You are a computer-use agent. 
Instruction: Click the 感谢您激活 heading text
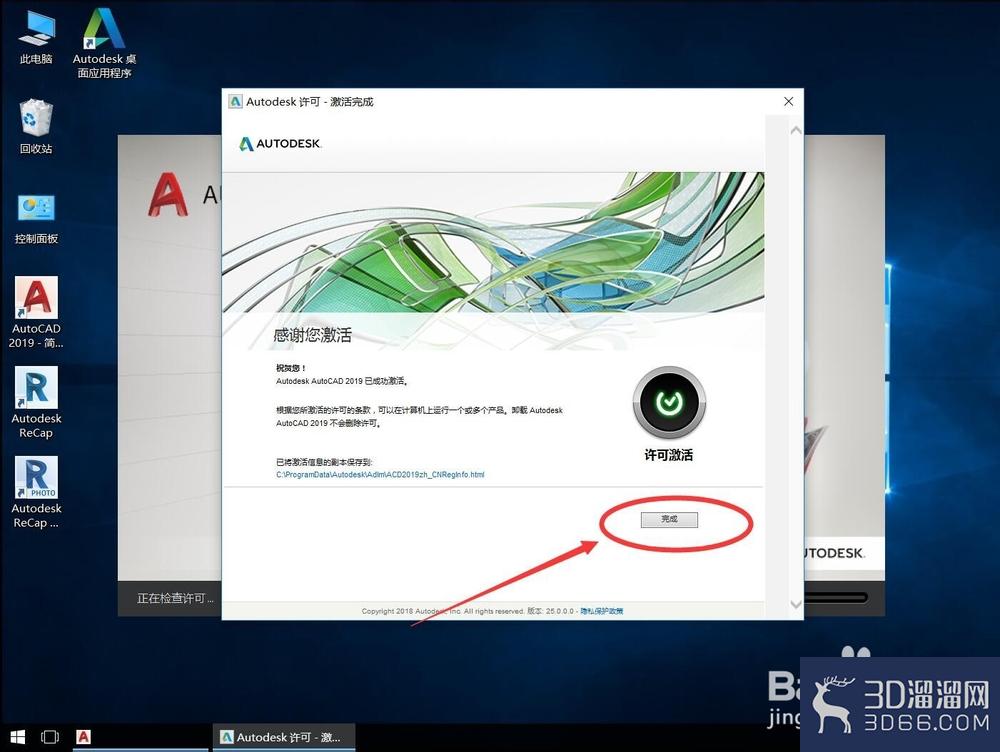[312, 335]
